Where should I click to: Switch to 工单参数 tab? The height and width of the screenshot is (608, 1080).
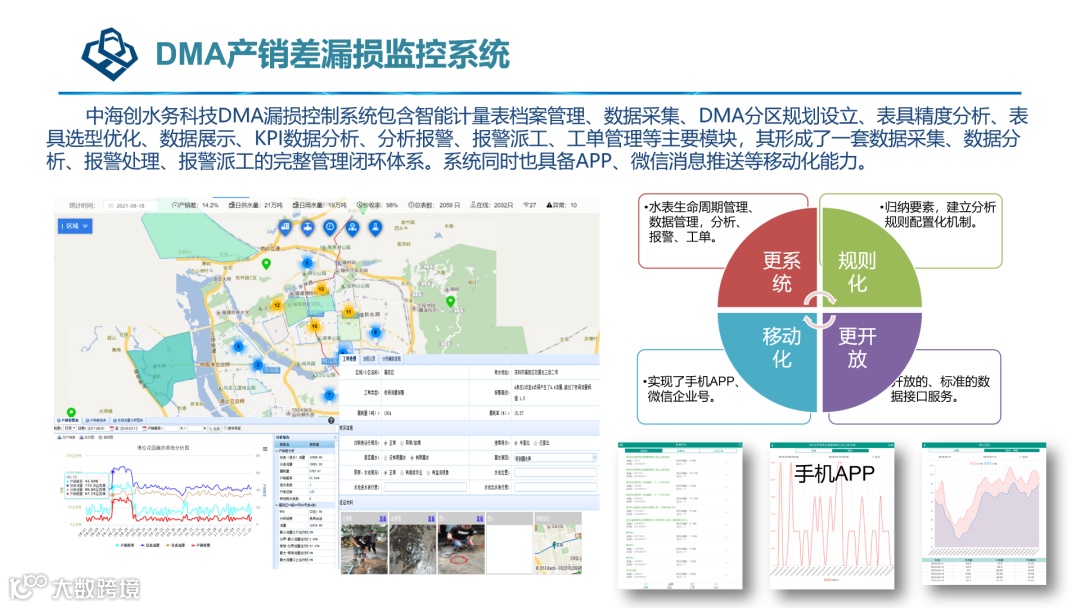tap(350, 359)
